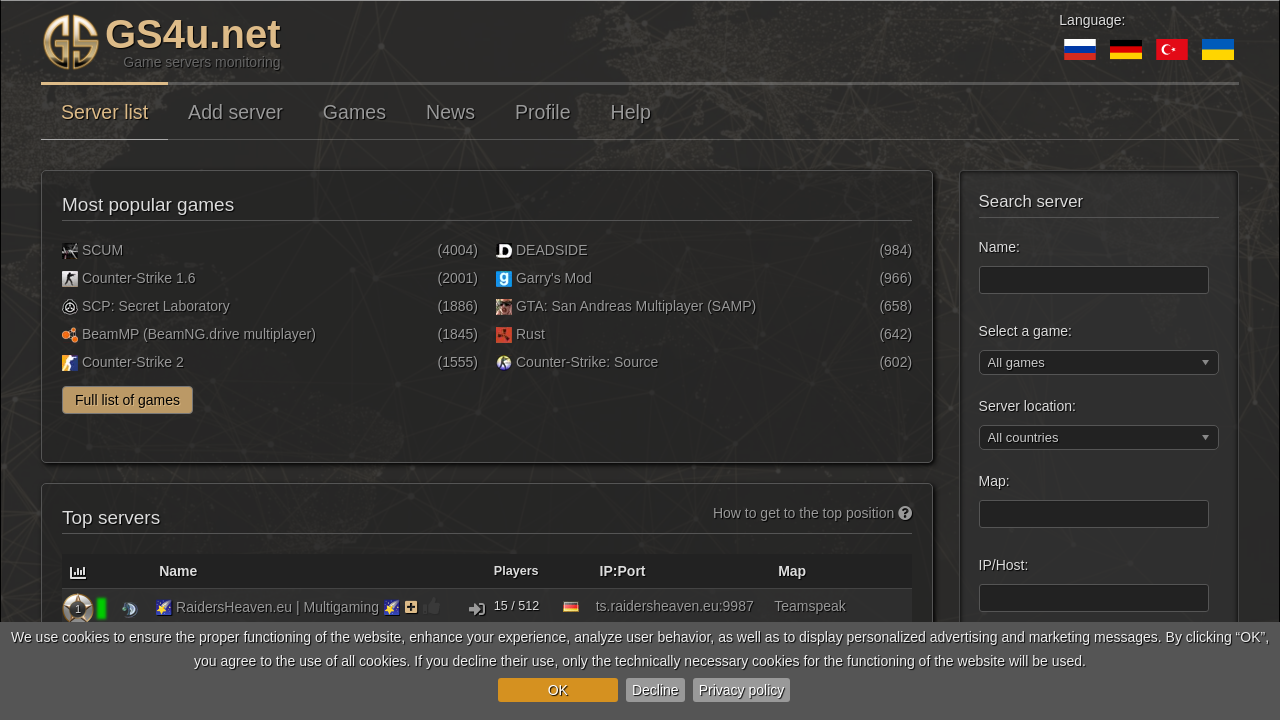Screen dimensions: 1280x720
Task: Open the Help tab
Action: pos(630,112)
